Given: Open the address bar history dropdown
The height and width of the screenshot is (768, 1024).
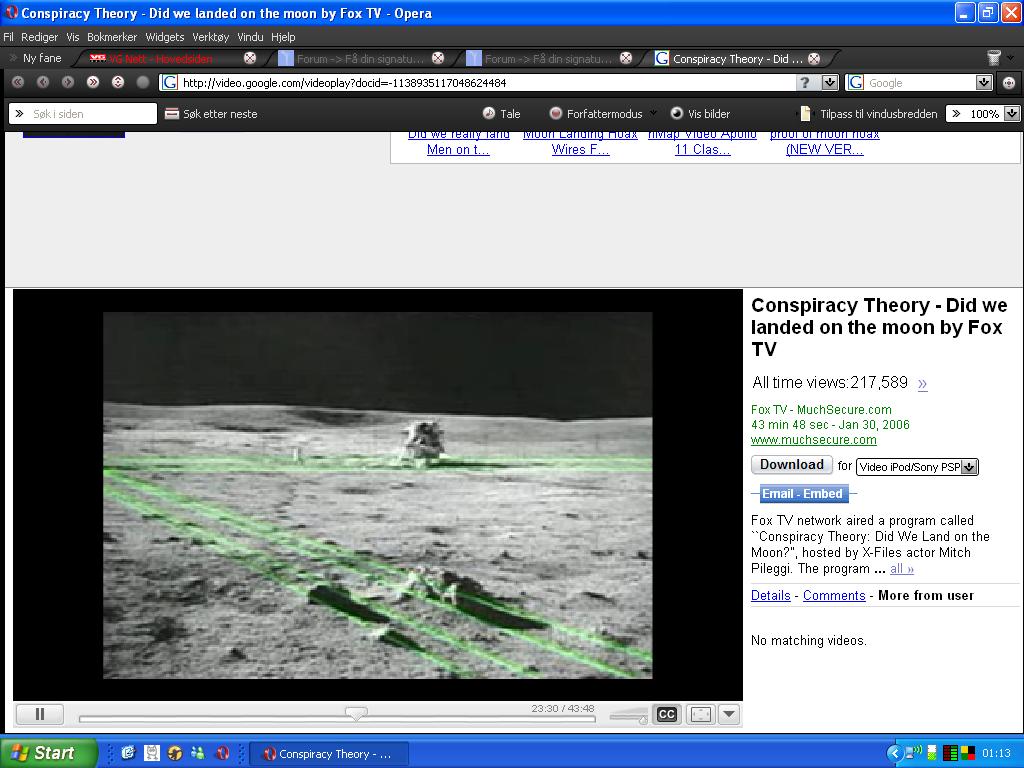Looking at the screenshot, I should click(x=830, y=82).
